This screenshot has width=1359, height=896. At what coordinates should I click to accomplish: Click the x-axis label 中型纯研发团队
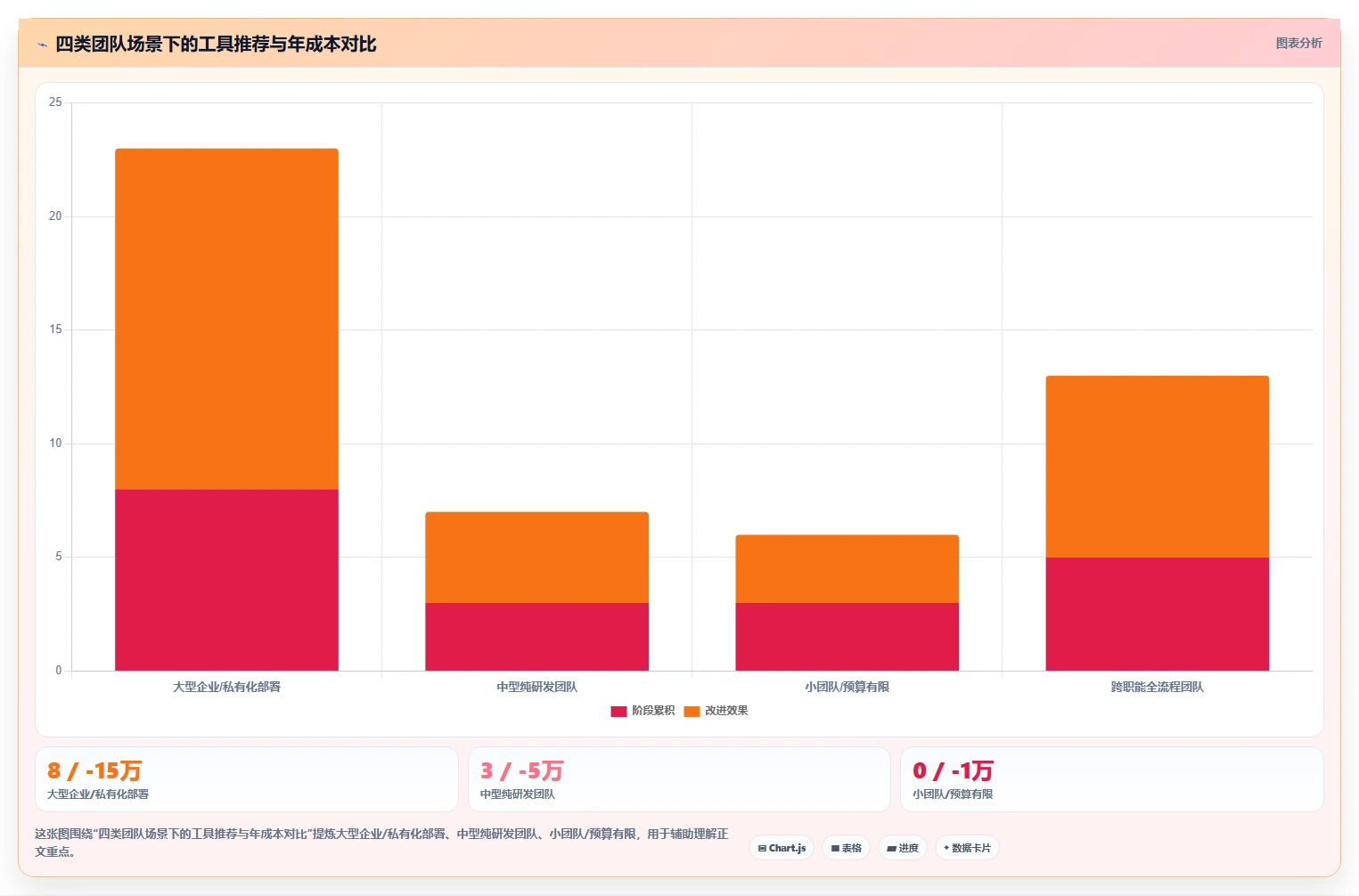pos(536,687)
